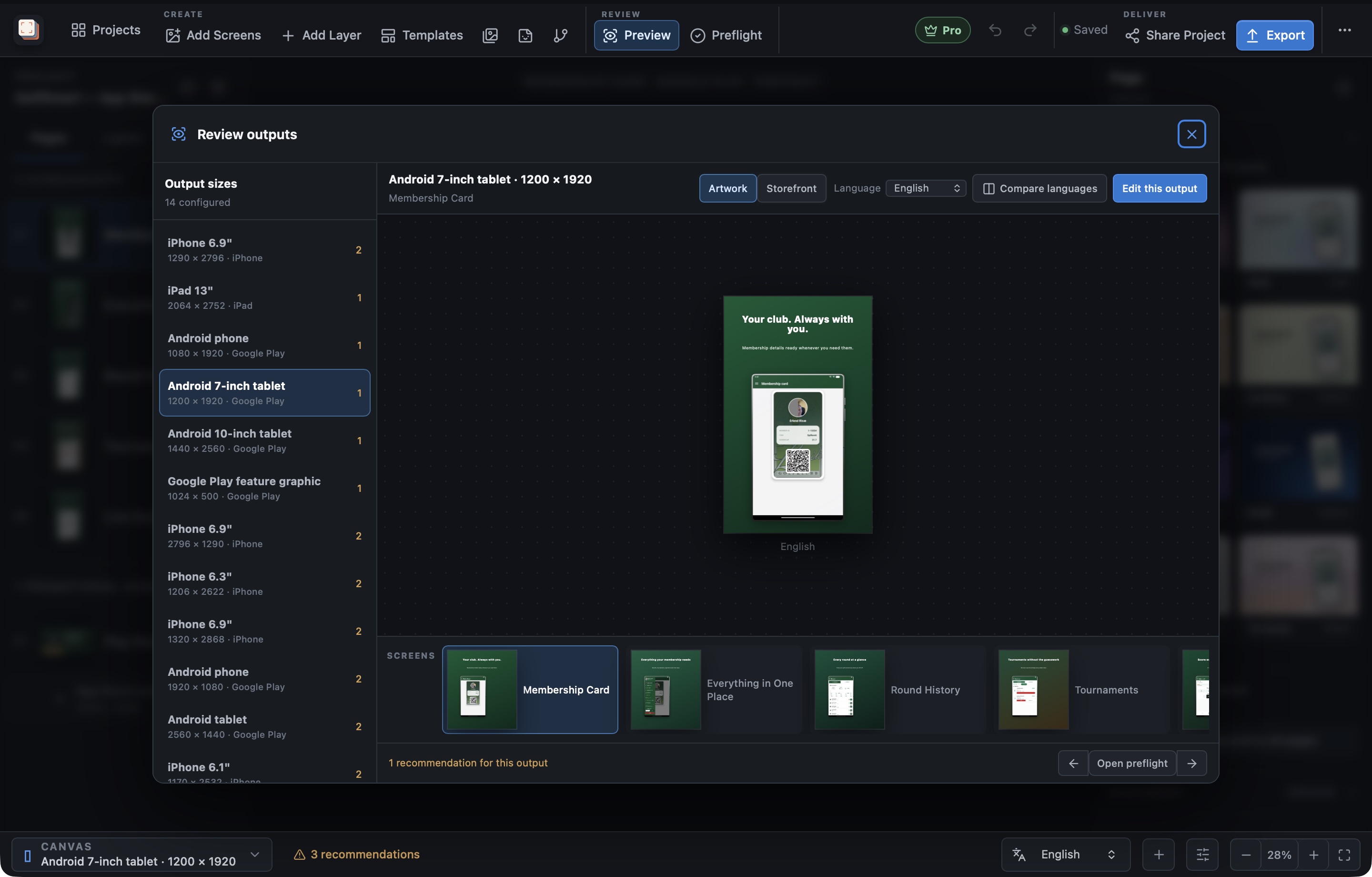
Task: Select the Round History screen
Action: pyautogui.click(x=898, y=689)
